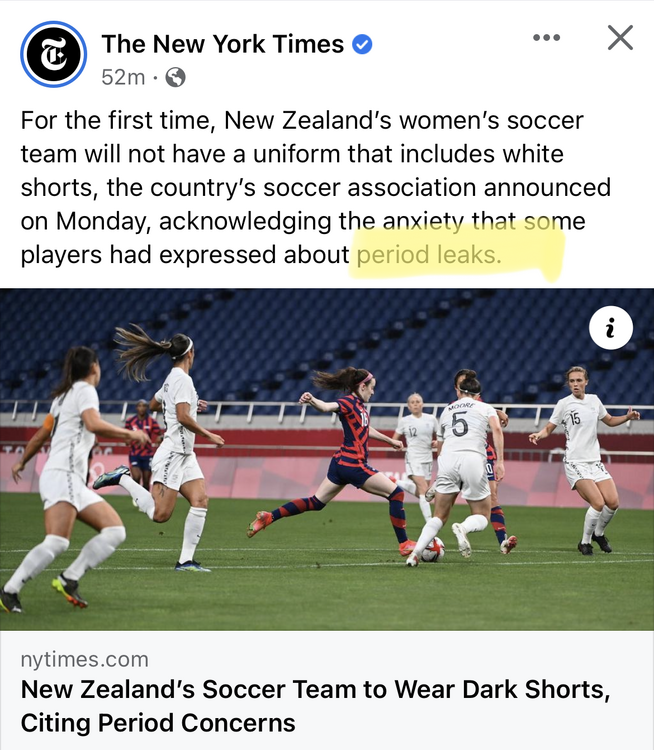This screenshot has height=750, width=654.
Task: Click the blue verified badge
Action: (362, 44)
